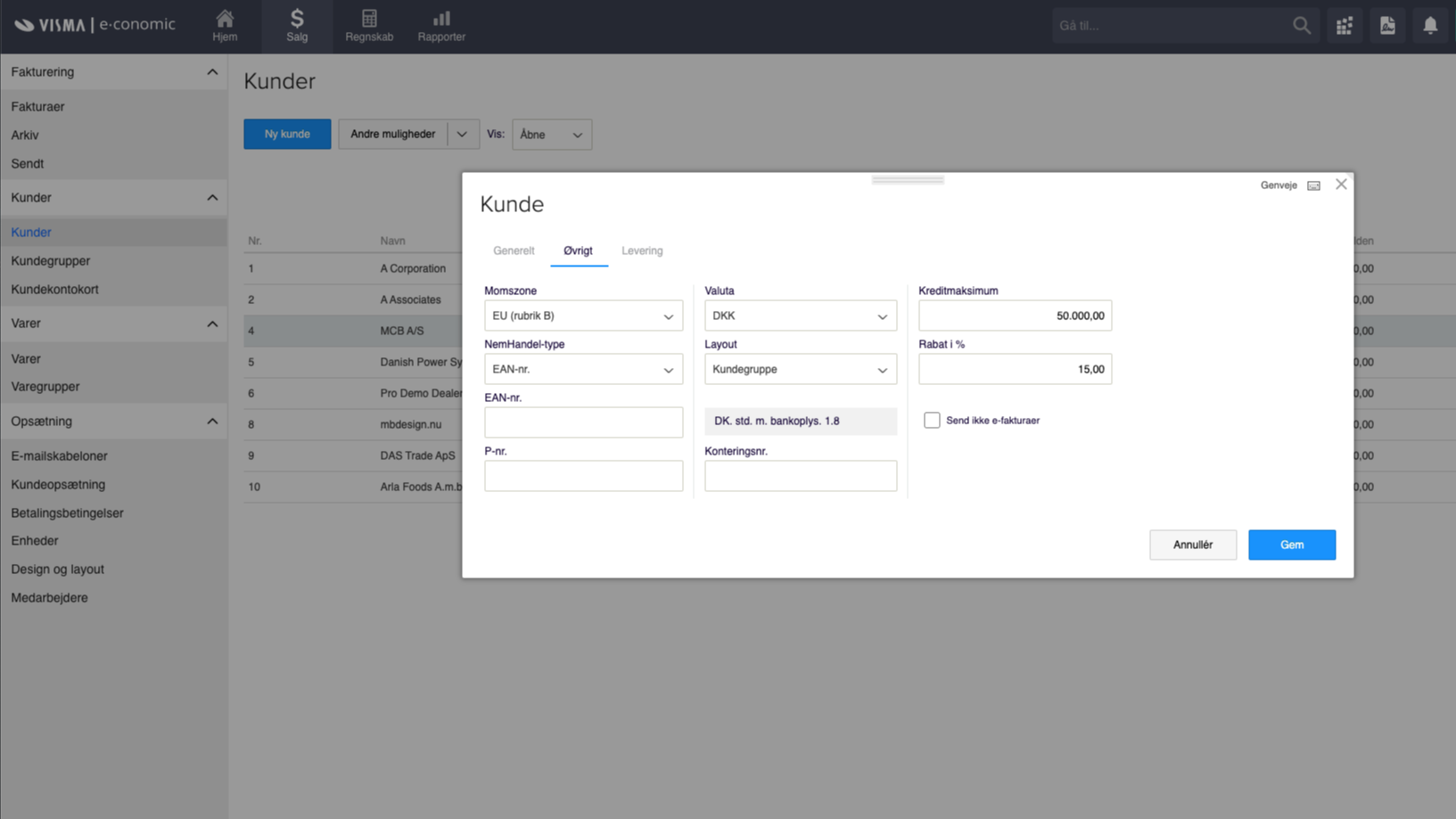Open the Momszone dropdown

[583, 315]
